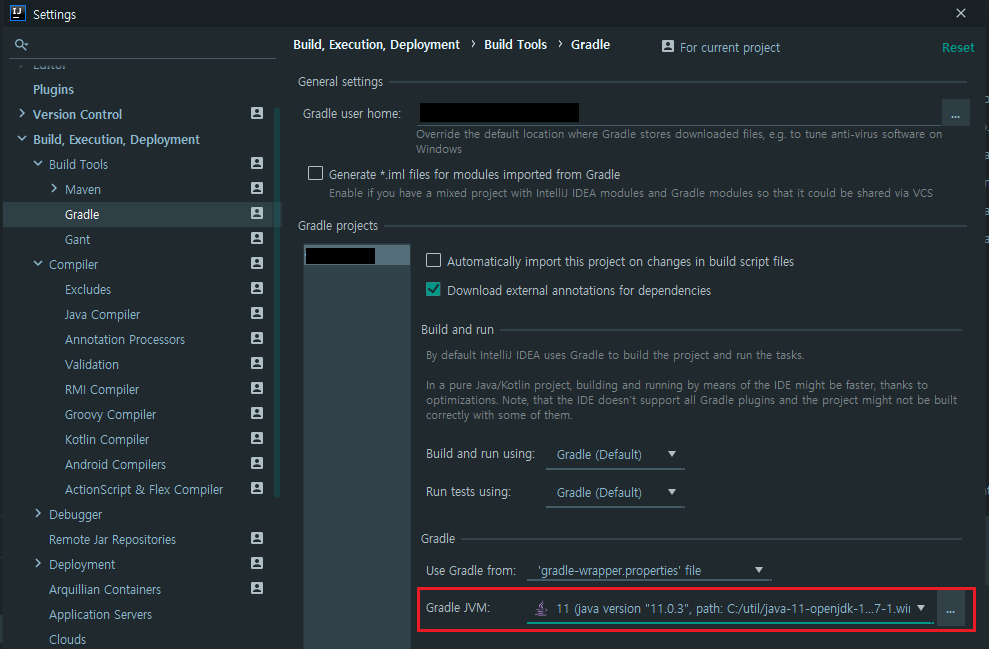Click the project-level icon next to ActionScript & Flex Compiler
Viewport: 989px width, 649px height.
257,488
